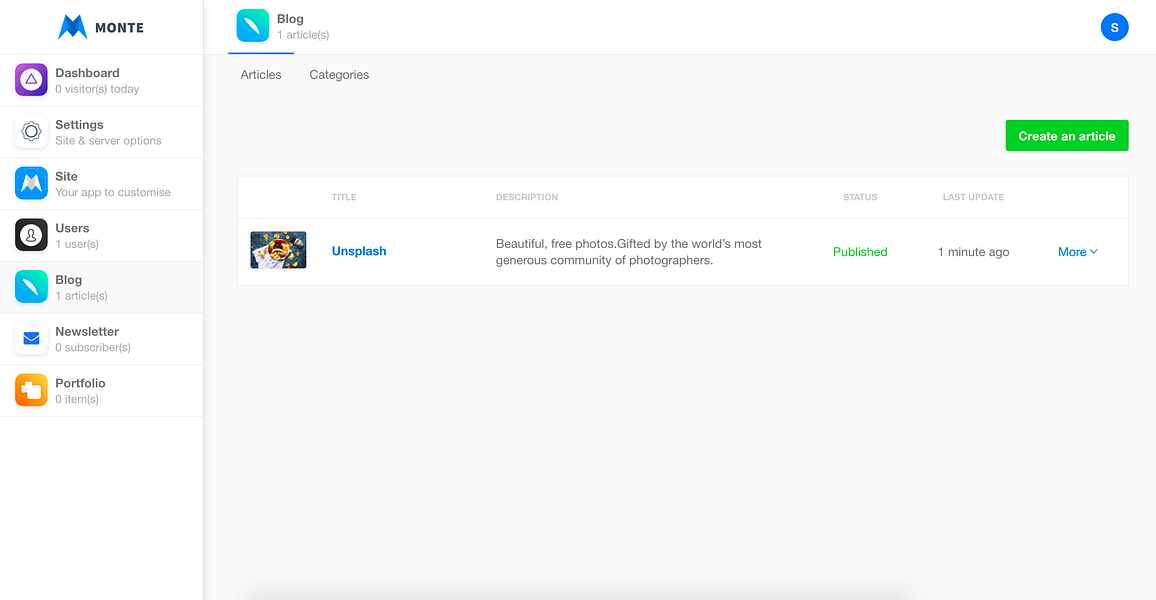The width and height of the screenshot is (1156, 600).
Task: Click the Blog title in page header
Action: (x=290, y=19)
